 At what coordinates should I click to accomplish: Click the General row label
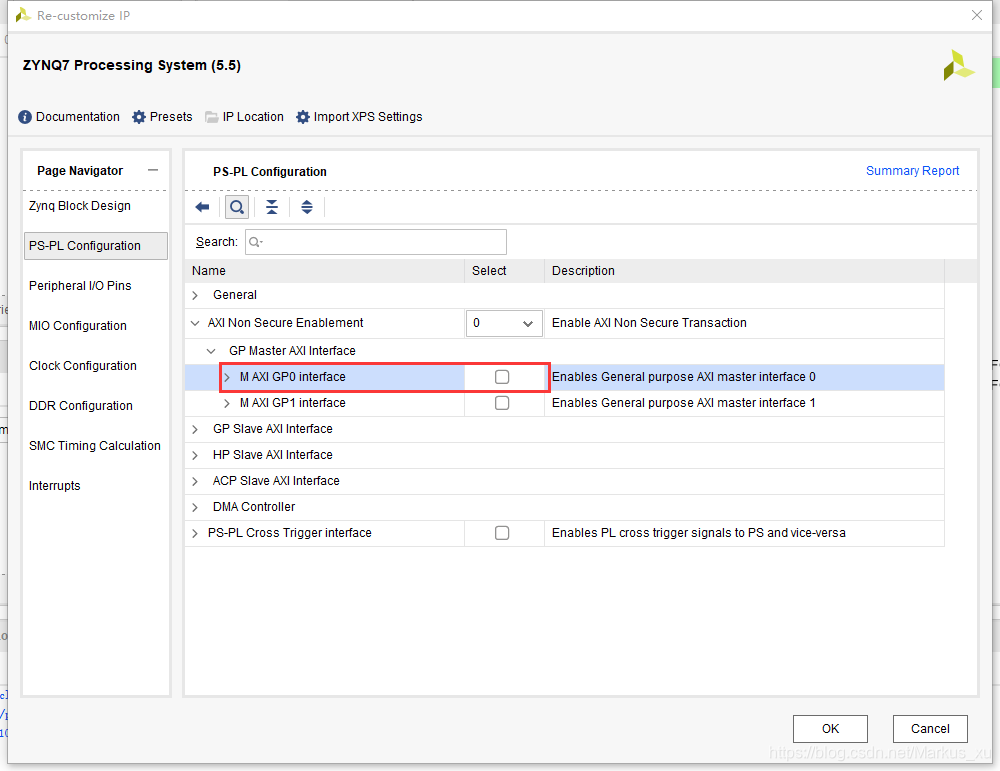(x=235, y=295)
